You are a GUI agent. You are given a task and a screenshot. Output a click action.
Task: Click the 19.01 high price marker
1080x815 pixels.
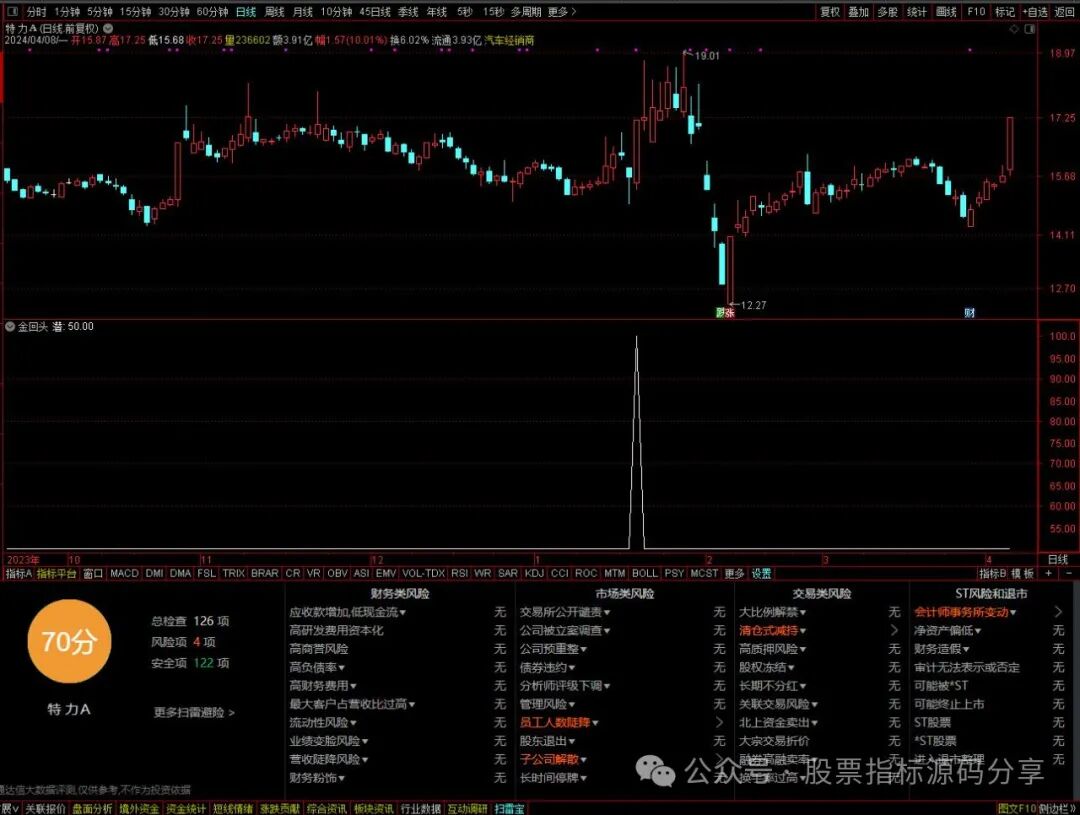click(x=707, y=56)
